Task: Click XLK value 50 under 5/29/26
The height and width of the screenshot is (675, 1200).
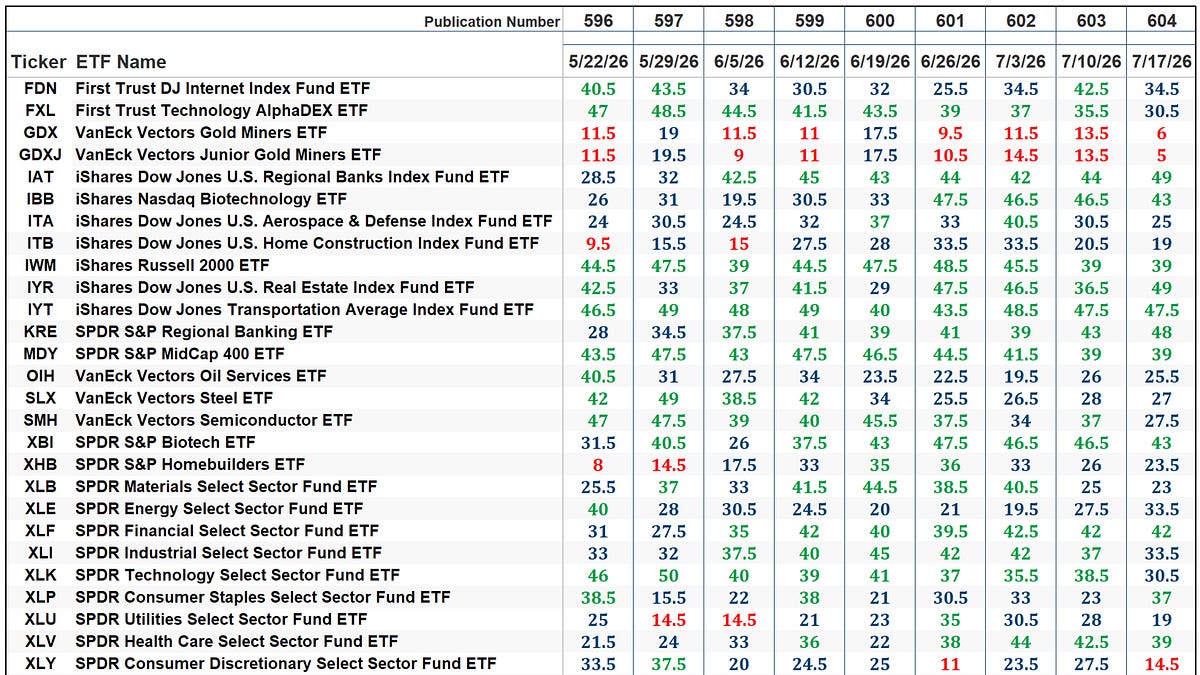Action: click(668, 576)
